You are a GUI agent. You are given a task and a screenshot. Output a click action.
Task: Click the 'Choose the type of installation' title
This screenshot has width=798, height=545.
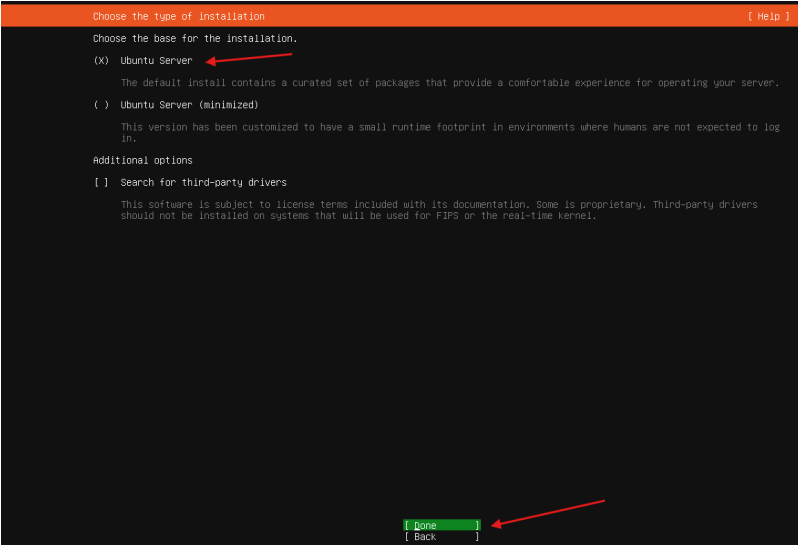pos(179,16)
